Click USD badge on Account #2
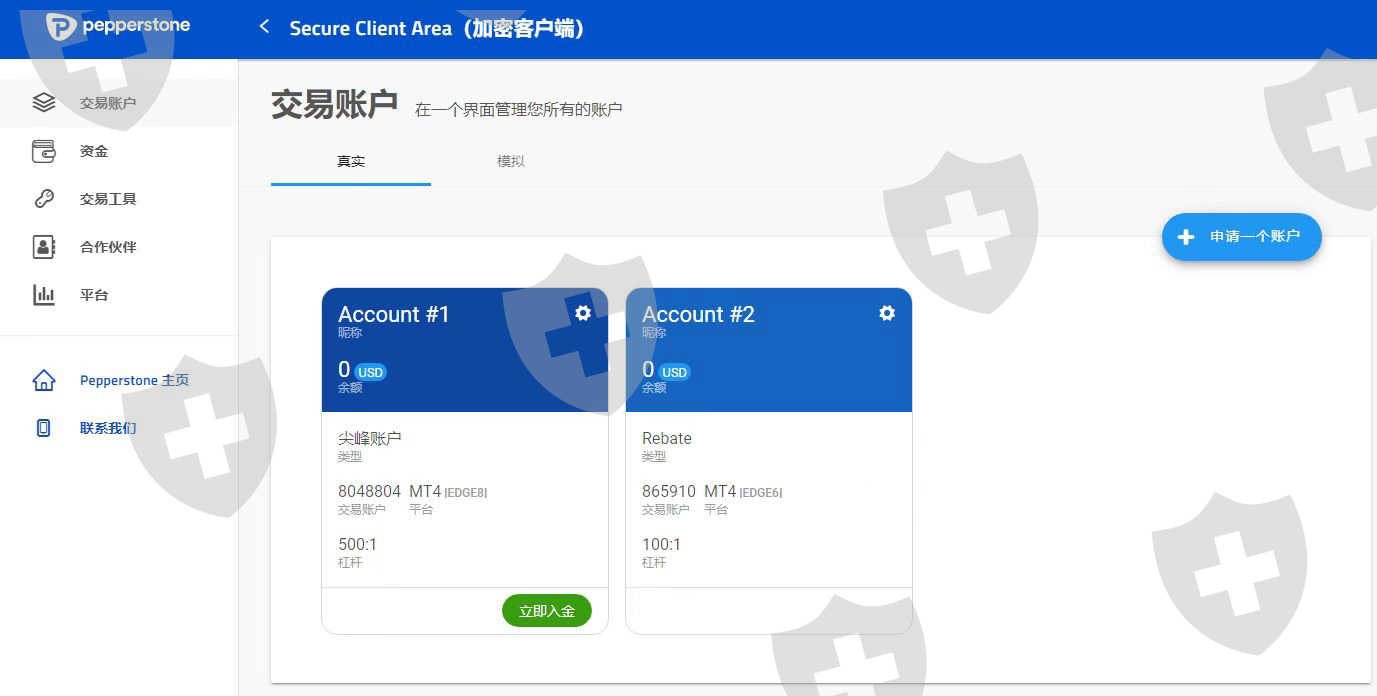 [675, 372]
